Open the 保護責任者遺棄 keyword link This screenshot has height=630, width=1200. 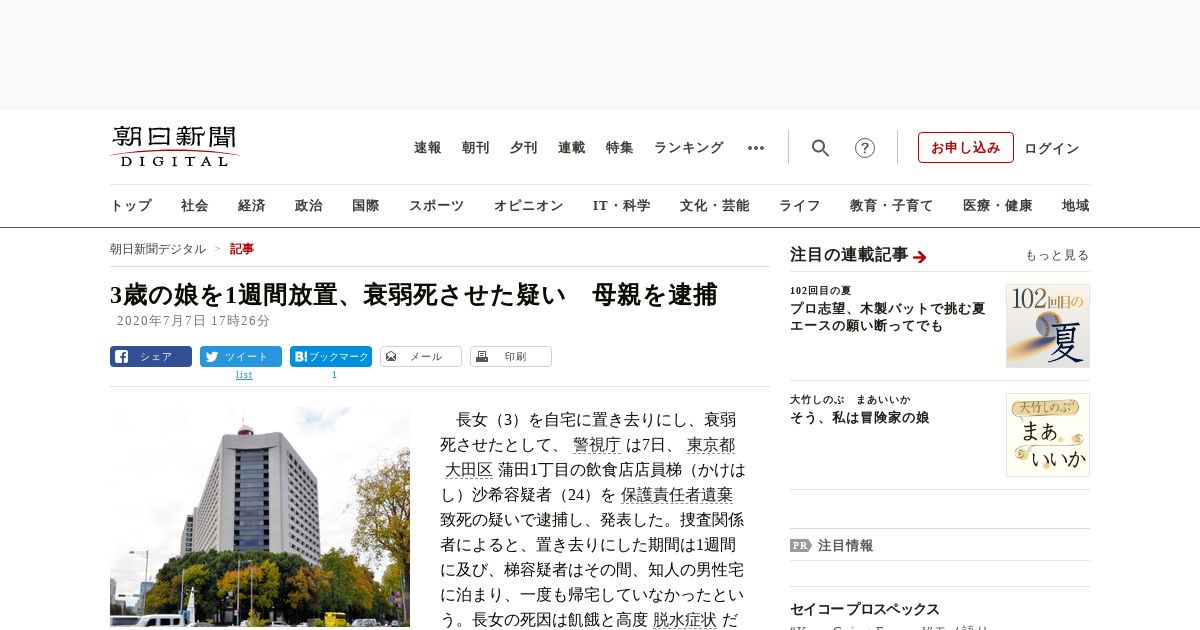point(677,495)
